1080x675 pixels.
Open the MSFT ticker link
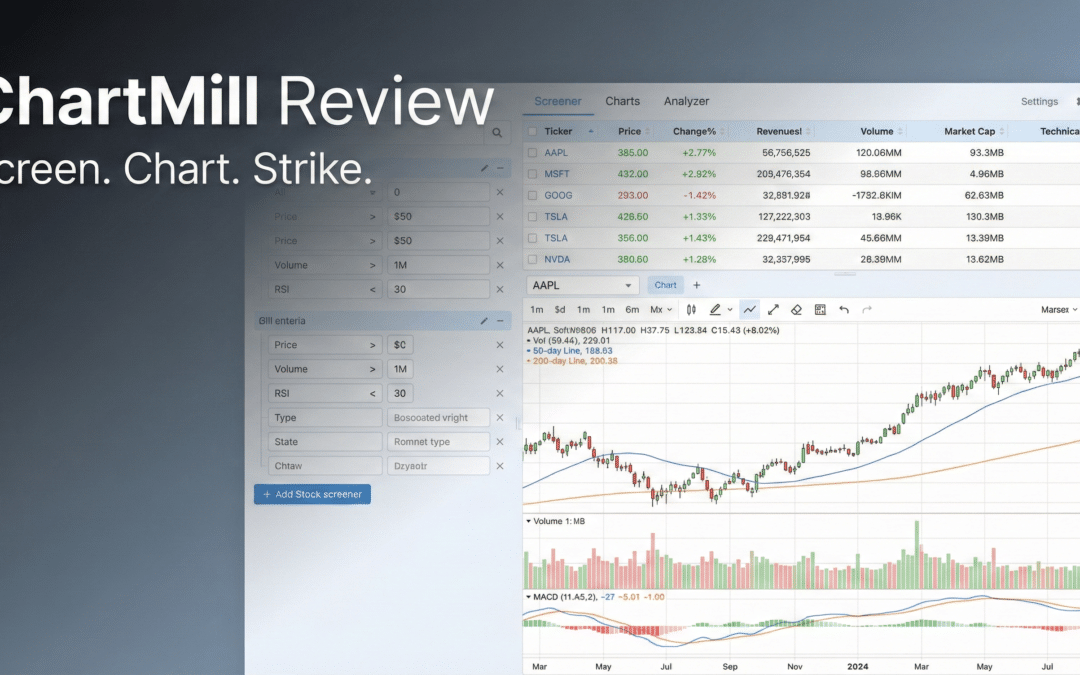(x=557, y=174)
